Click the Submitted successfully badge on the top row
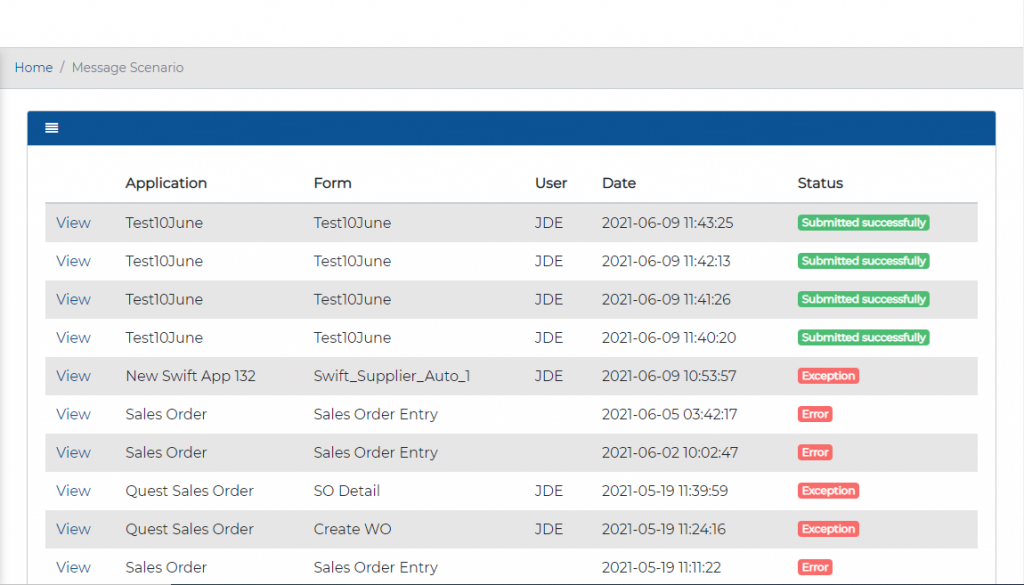This screenshot has width=1024, height=585. (x=863, y=222)
